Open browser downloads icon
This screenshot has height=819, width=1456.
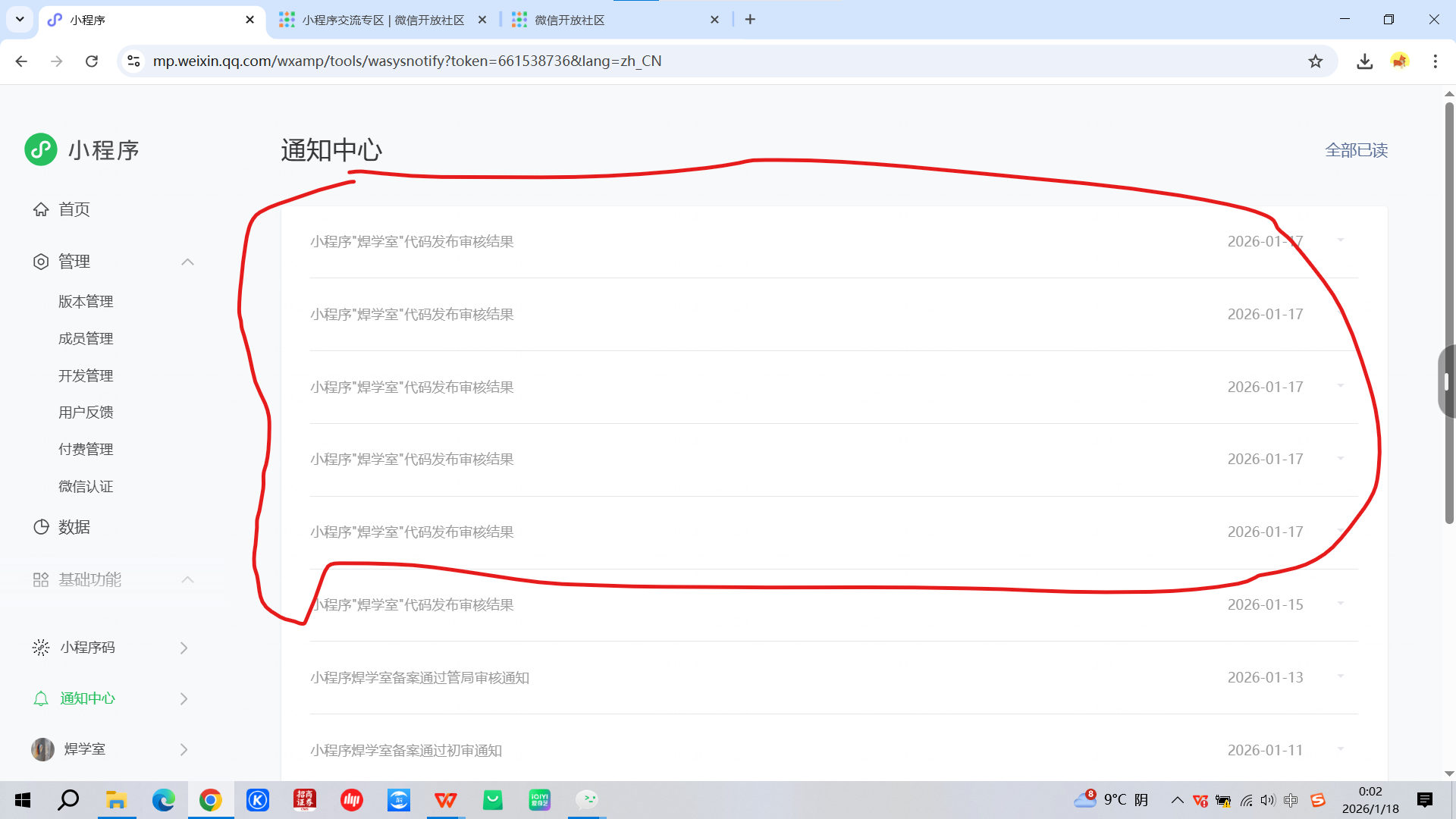tap(1364, 61)
